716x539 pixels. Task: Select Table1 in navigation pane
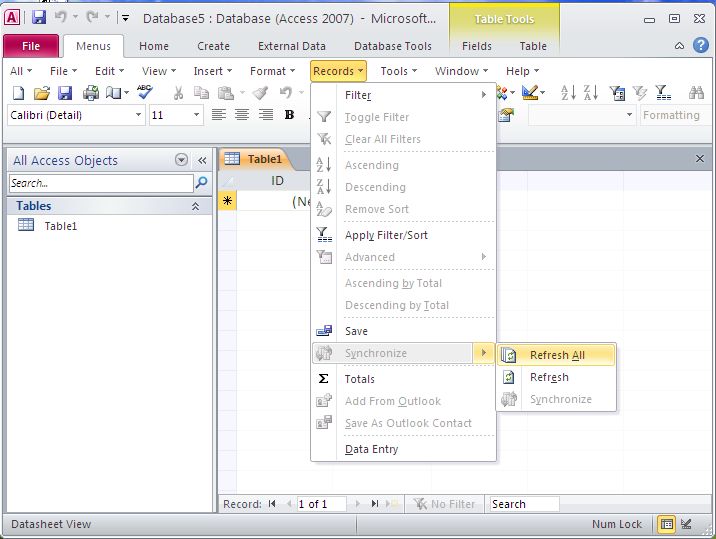click(60, 226)
